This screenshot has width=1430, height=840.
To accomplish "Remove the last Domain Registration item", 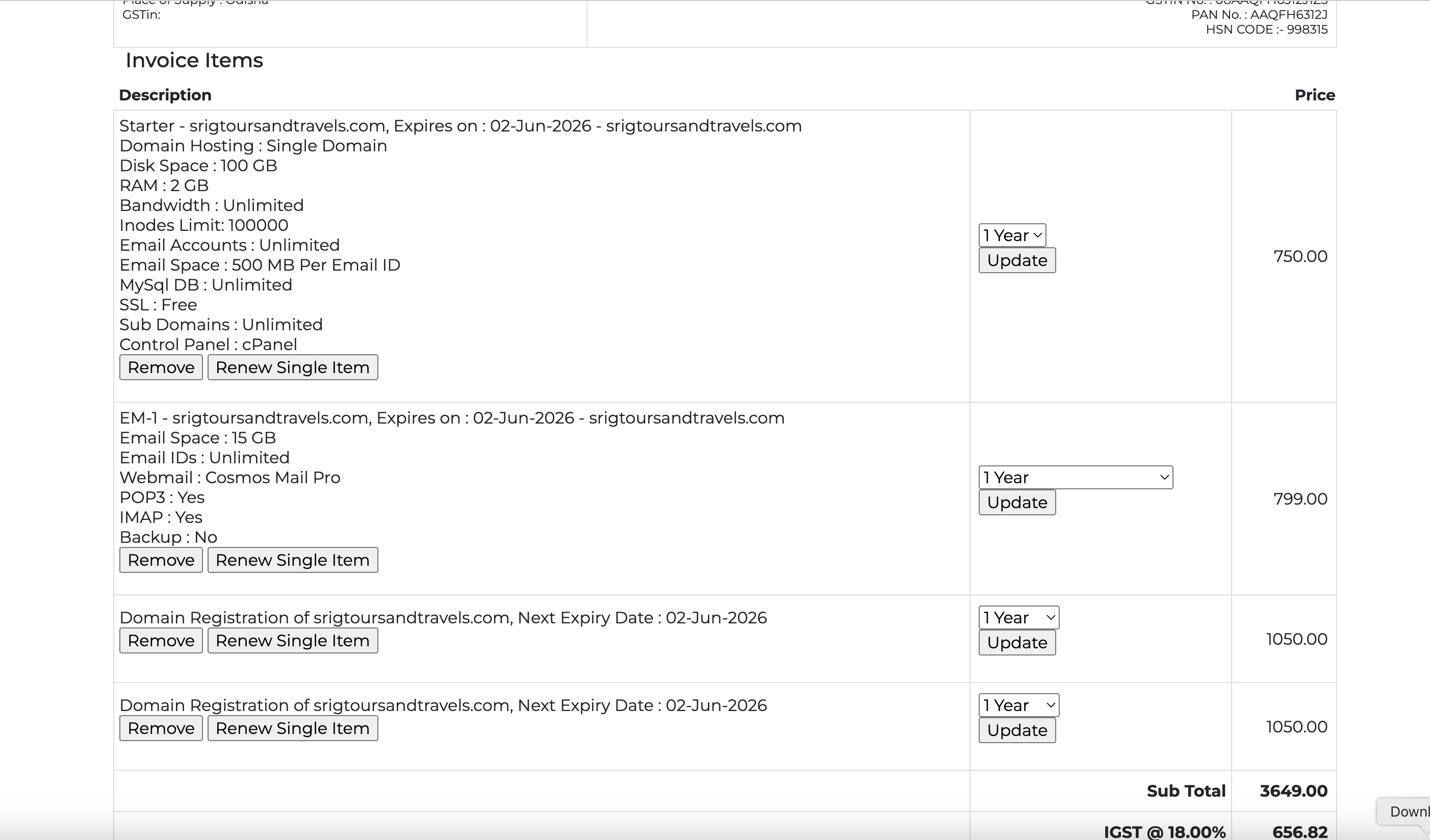I will pos(161,728).
